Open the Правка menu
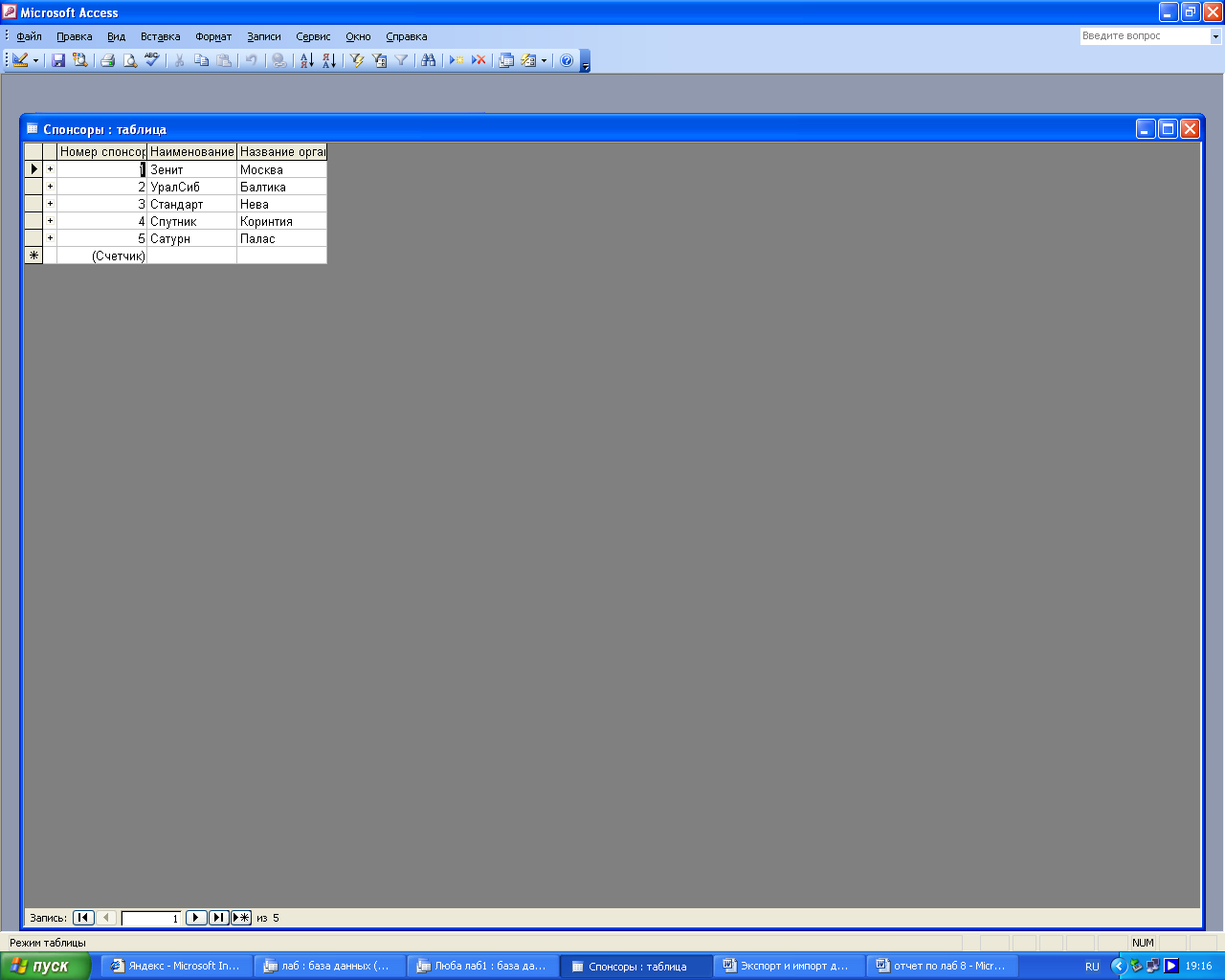Screen dimensions: 1225x980 tap(74, 36)
